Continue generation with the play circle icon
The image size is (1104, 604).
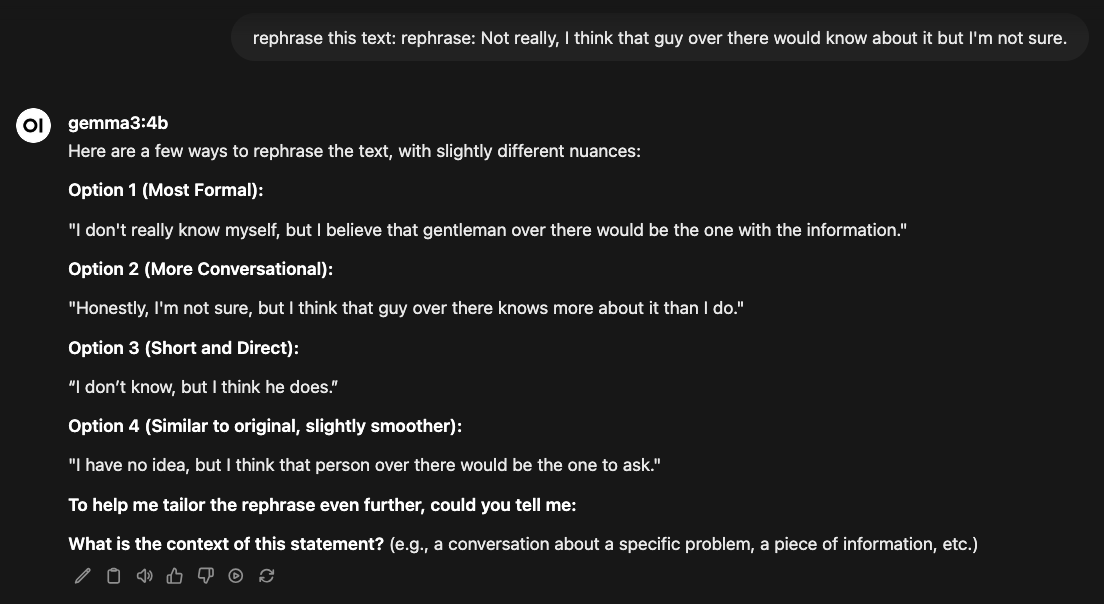[x=236, y=576]
